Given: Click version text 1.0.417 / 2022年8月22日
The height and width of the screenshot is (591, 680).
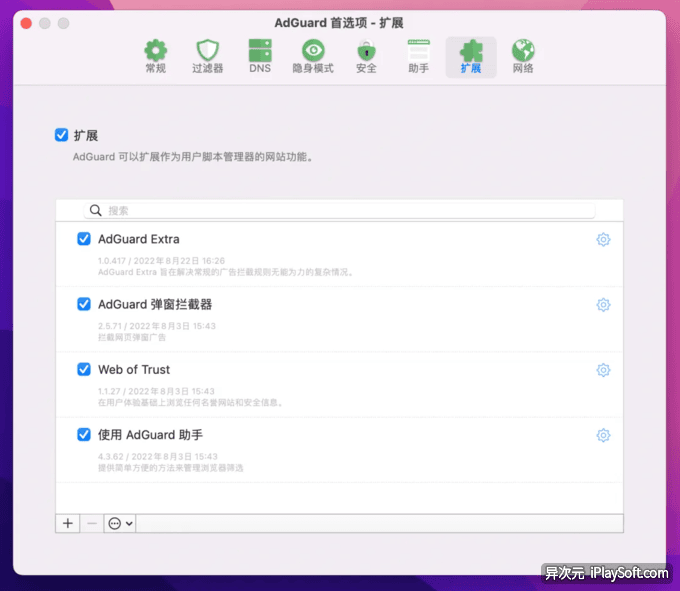Looking at the screenshot, I should point(161,261).
